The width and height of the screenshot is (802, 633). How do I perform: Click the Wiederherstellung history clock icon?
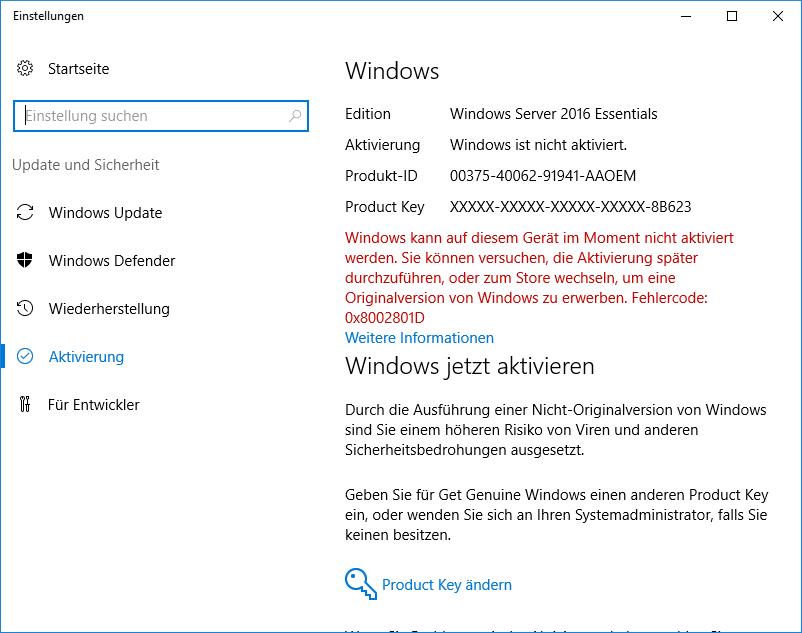[x=25, y=308]
